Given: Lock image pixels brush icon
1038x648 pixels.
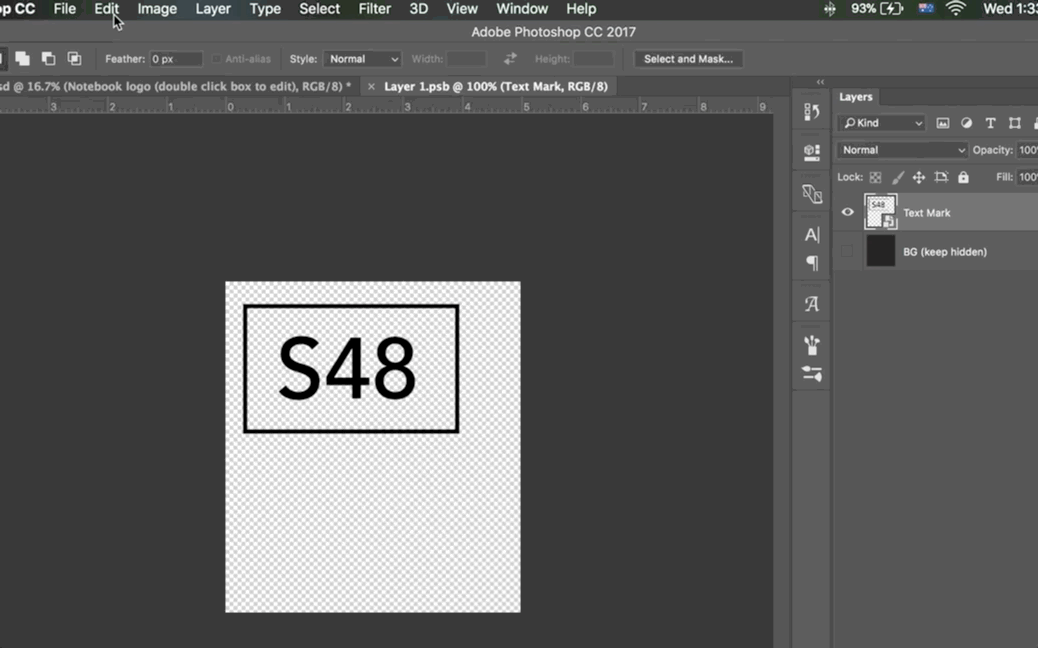Looking at the screenshot, I should point(898,177).
